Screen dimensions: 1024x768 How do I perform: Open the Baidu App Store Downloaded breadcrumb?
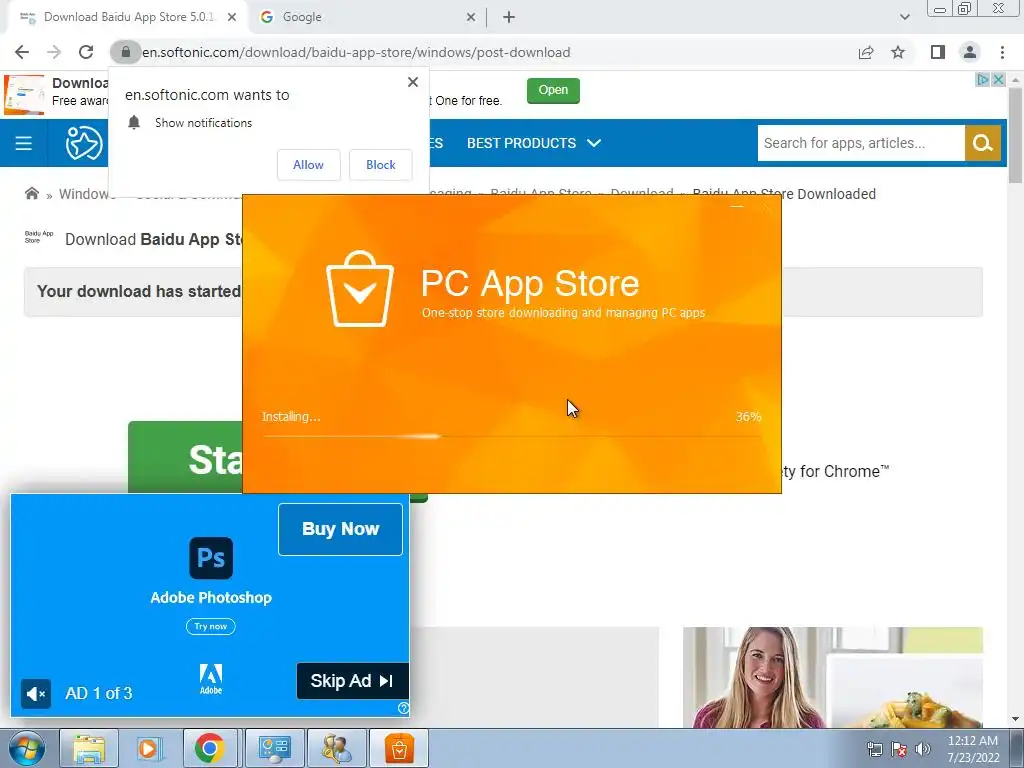(x=784, y=194)
